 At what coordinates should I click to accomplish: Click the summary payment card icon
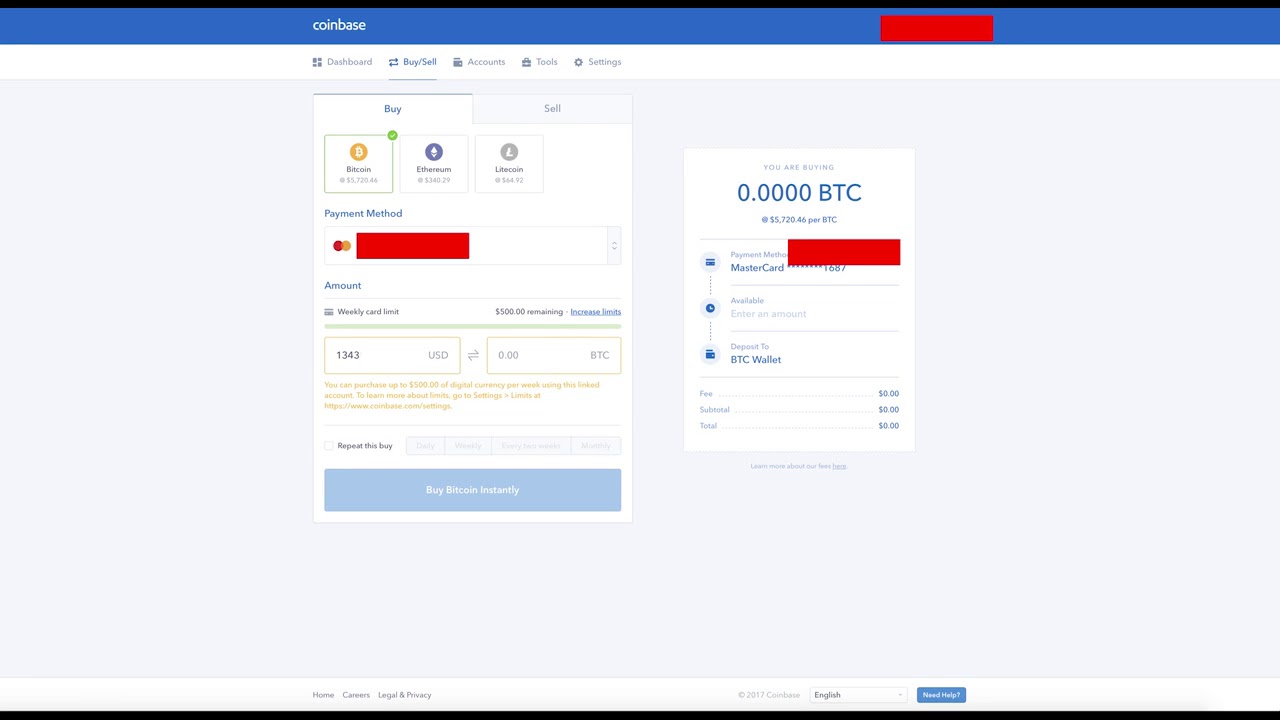coord(710,262)
